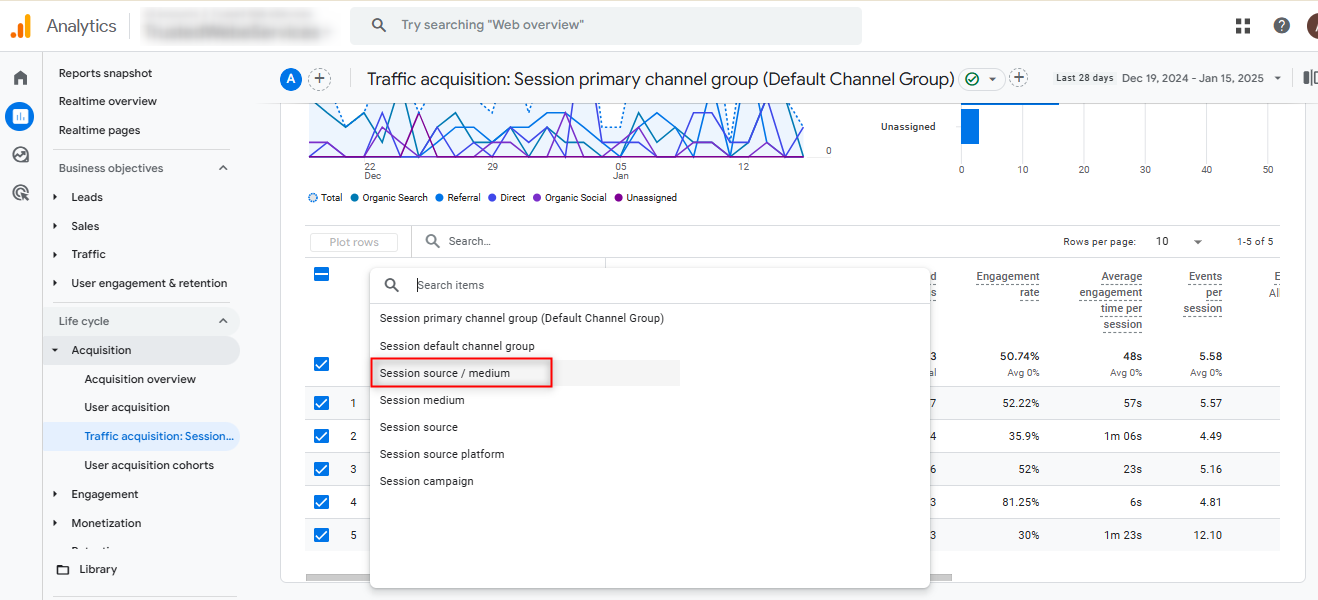
Task: Expand Traffic in sidebar
Action: click(x=56, y=254)
